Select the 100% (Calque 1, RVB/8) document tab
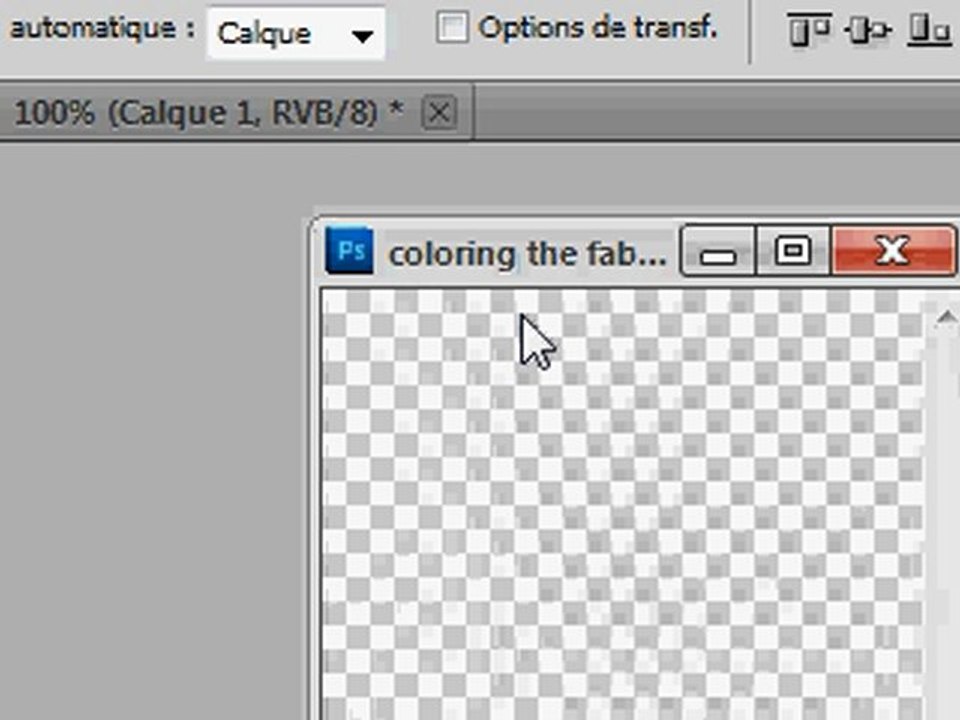This screenshot has height=720, width=960. (x=208, y=113)
